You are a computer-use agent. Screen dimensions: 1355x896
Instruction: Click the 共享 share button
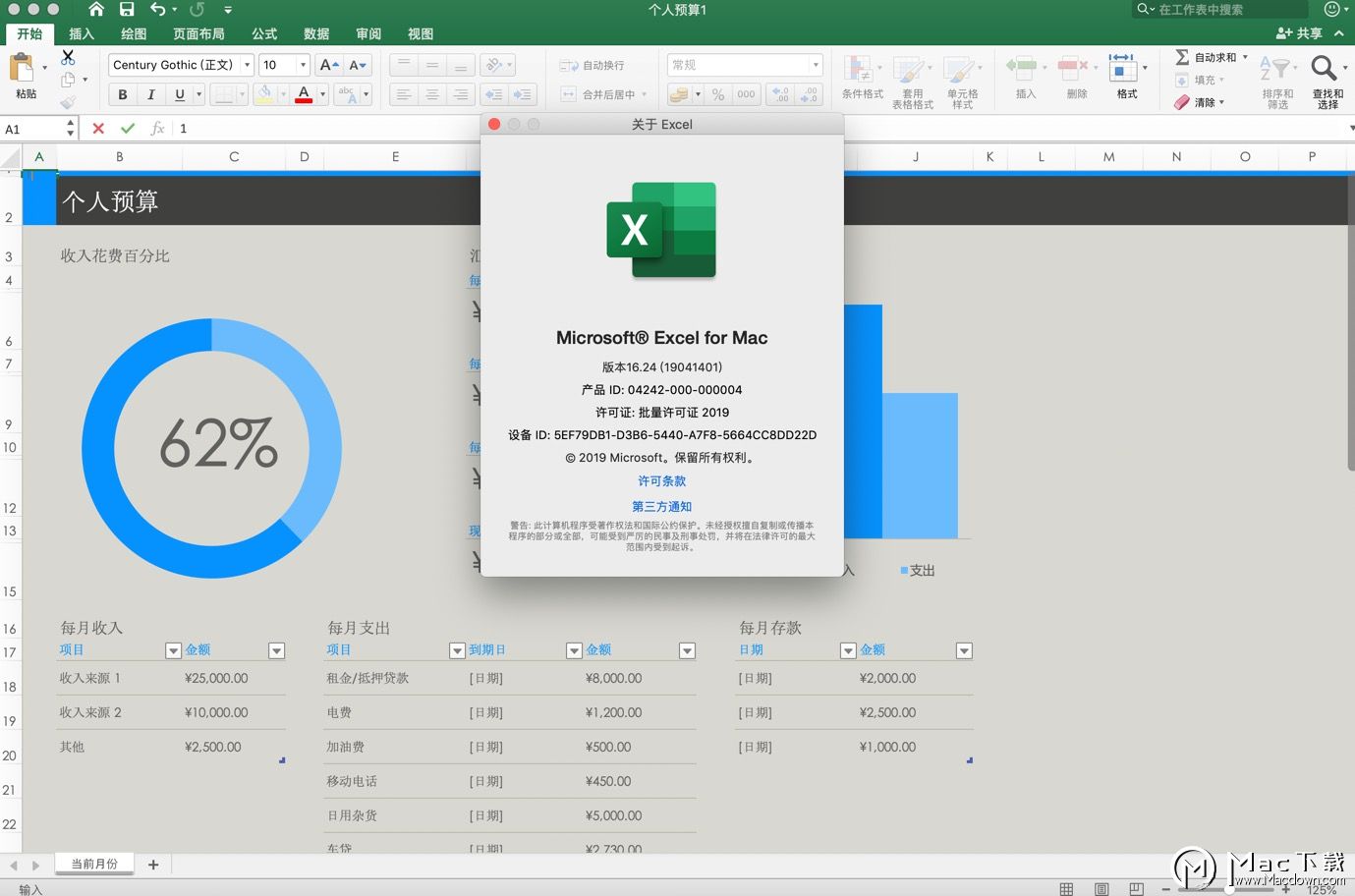[1299, 33]
